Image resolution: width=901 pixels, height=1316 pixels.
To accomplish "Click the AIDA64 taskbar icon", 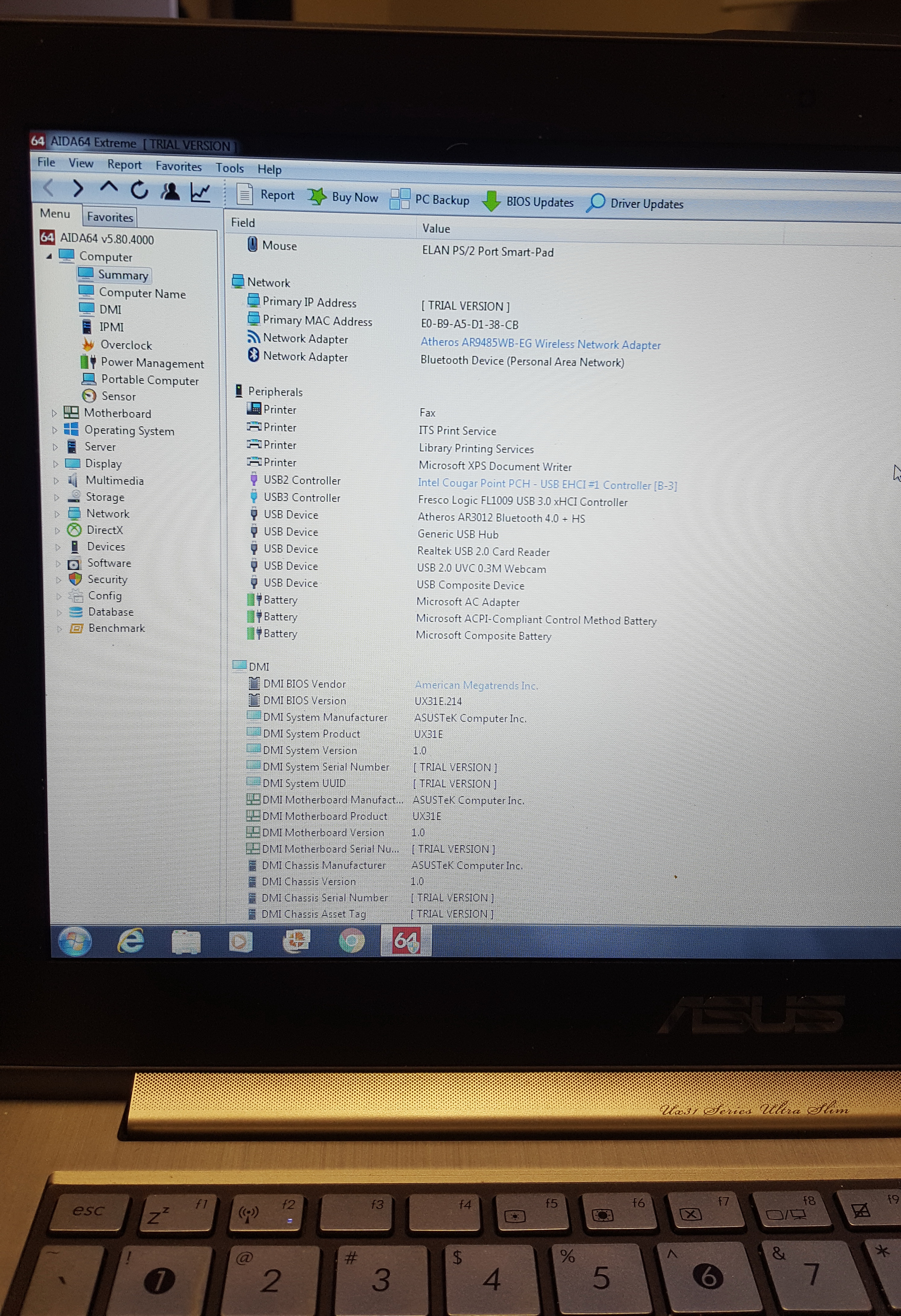I will click(406, 941).
